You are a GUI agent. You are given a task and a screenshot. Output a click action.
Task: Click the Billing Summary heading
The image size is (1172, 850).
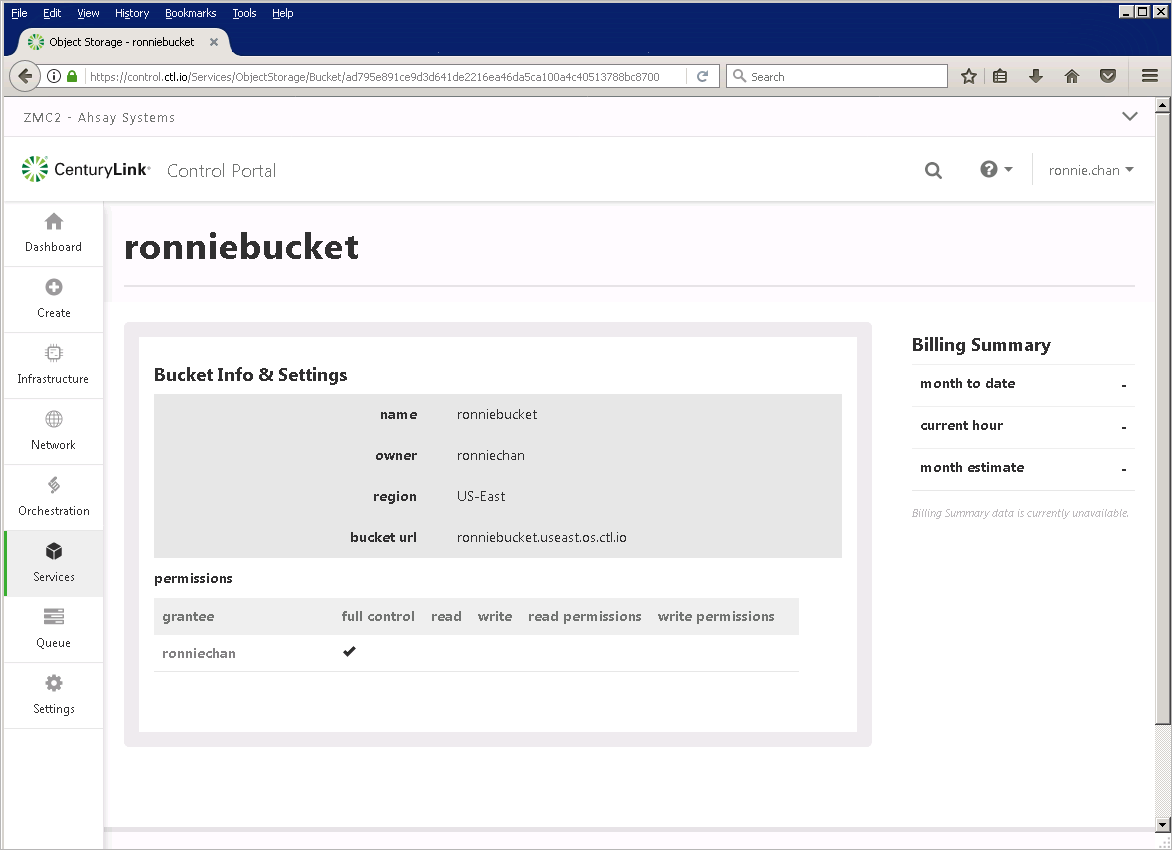click(981, 345)
